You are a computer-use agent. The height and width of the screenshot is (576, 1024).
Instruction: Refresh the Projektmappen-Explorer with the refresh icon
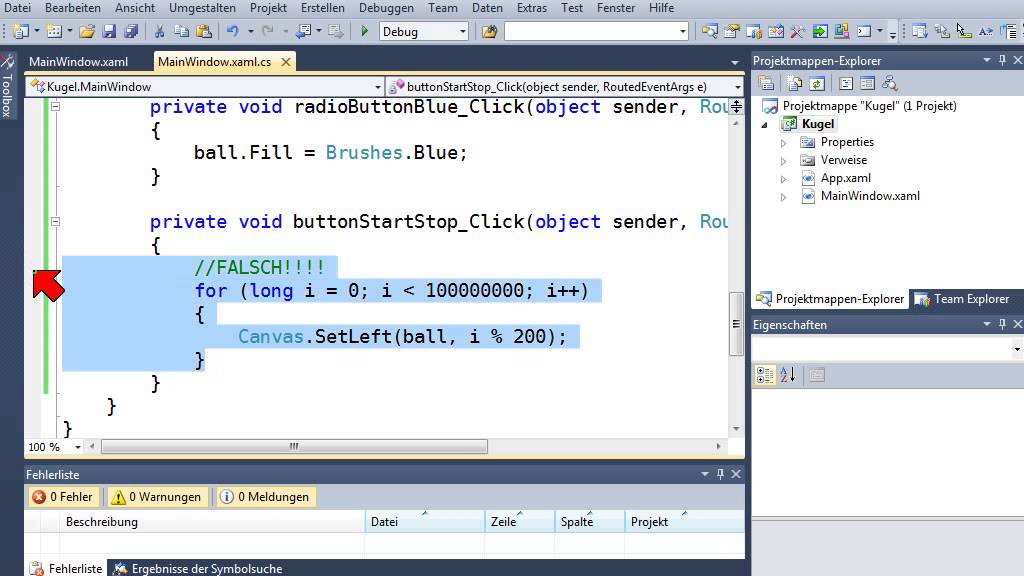(816, 84)
